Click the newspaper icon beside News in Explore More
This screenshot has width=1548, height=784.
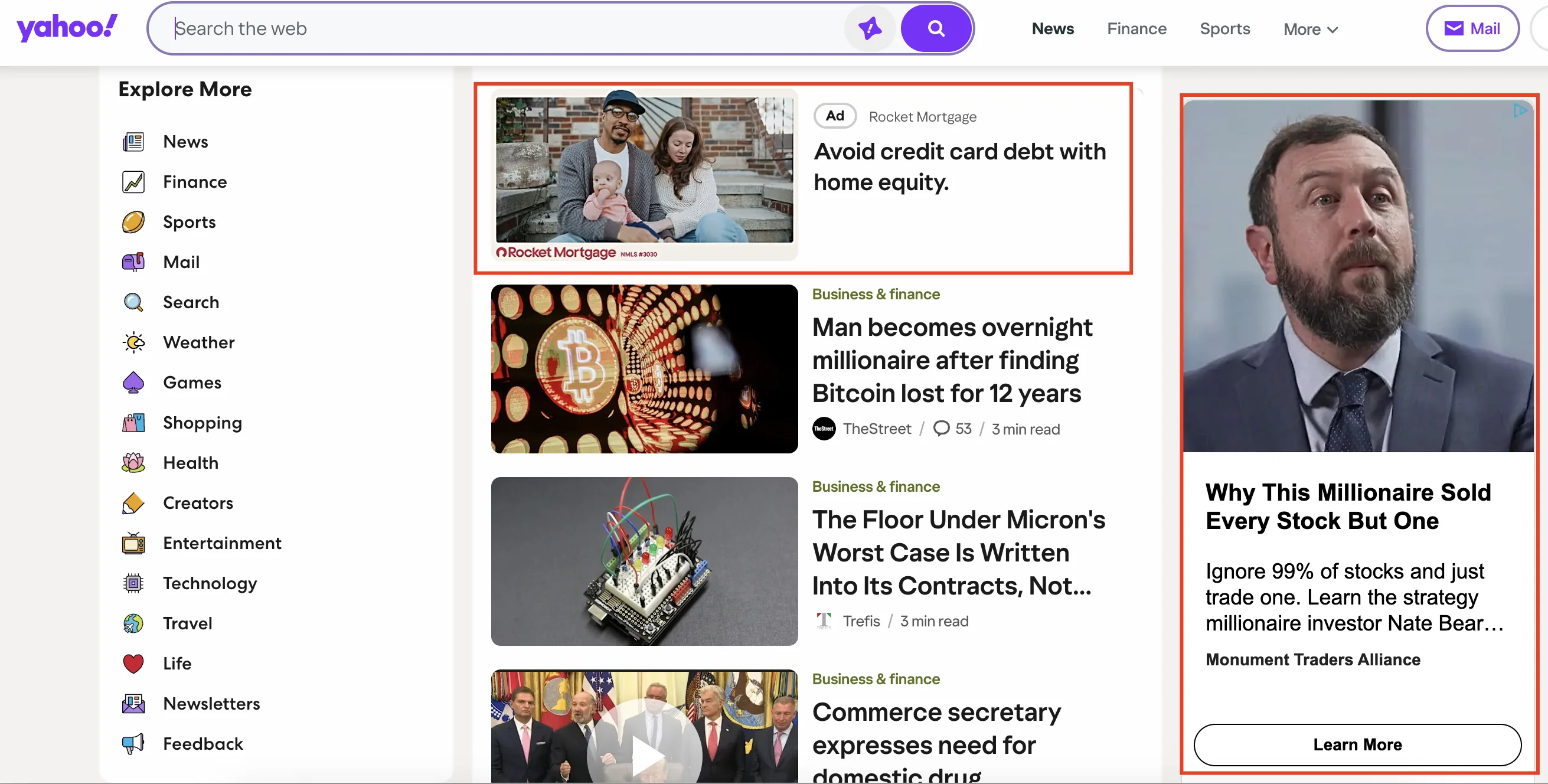click(133, 142)
